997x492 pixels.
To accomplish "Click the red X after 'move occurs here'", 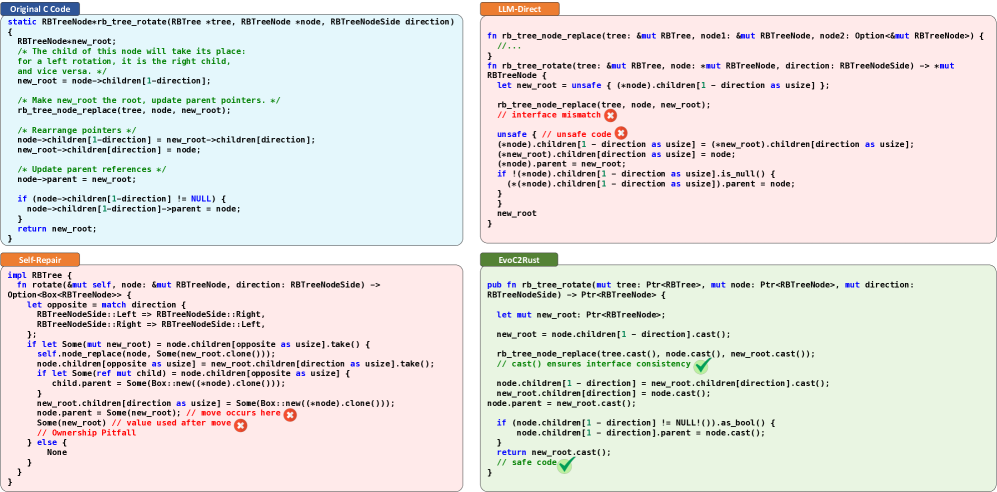I will pyautogui.click(x=290, y=413).
